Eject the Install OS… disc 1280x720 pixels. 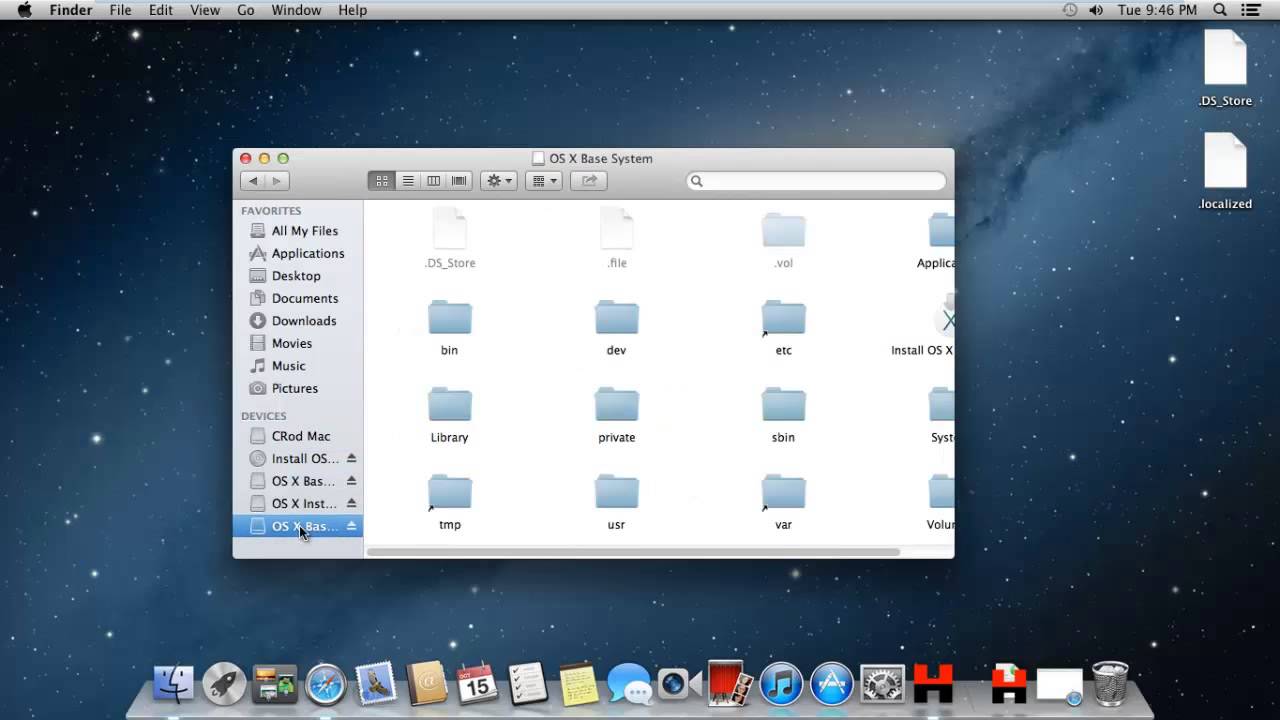tap(351, 458)
